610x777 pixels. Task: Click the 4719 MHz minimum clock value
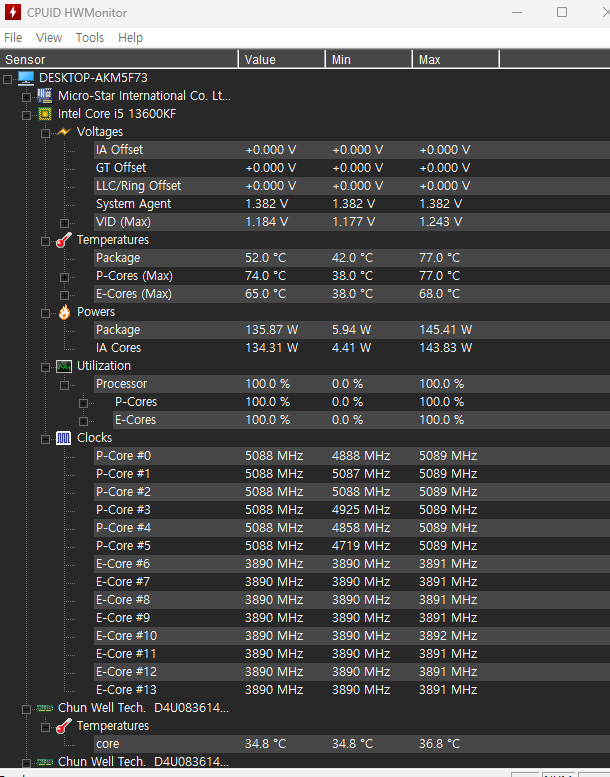click(x=361, y=546)
